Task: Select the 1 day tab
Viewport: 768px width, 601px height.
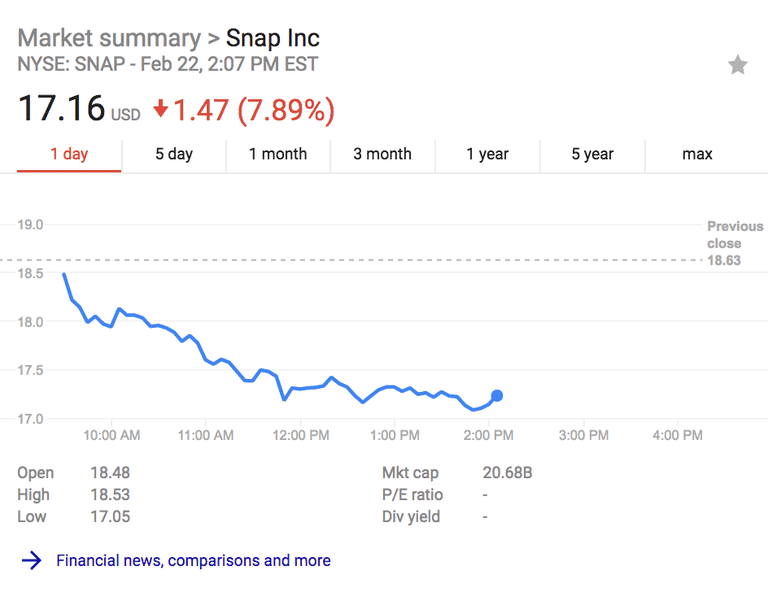Action: tap(69, 156)
